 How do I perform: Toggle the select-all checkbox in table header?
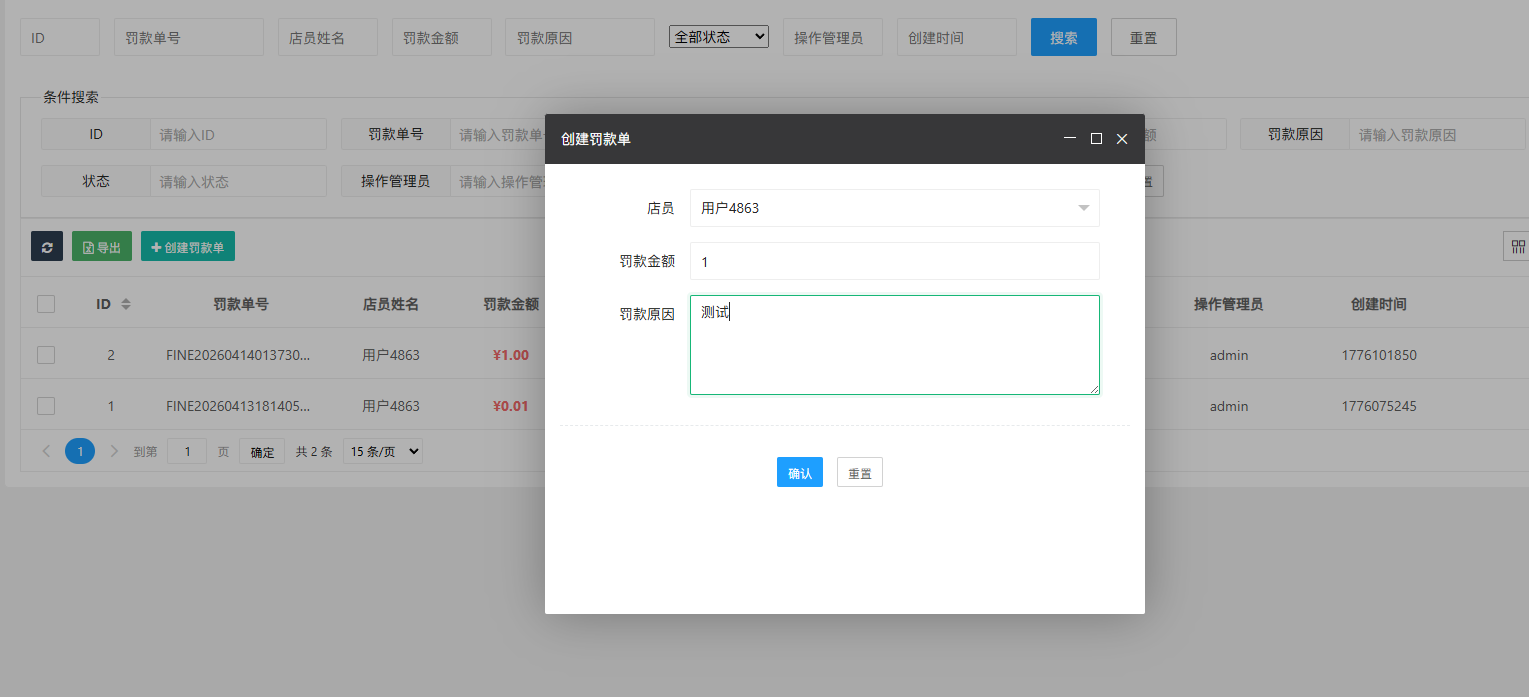click(x=46, y=304)
